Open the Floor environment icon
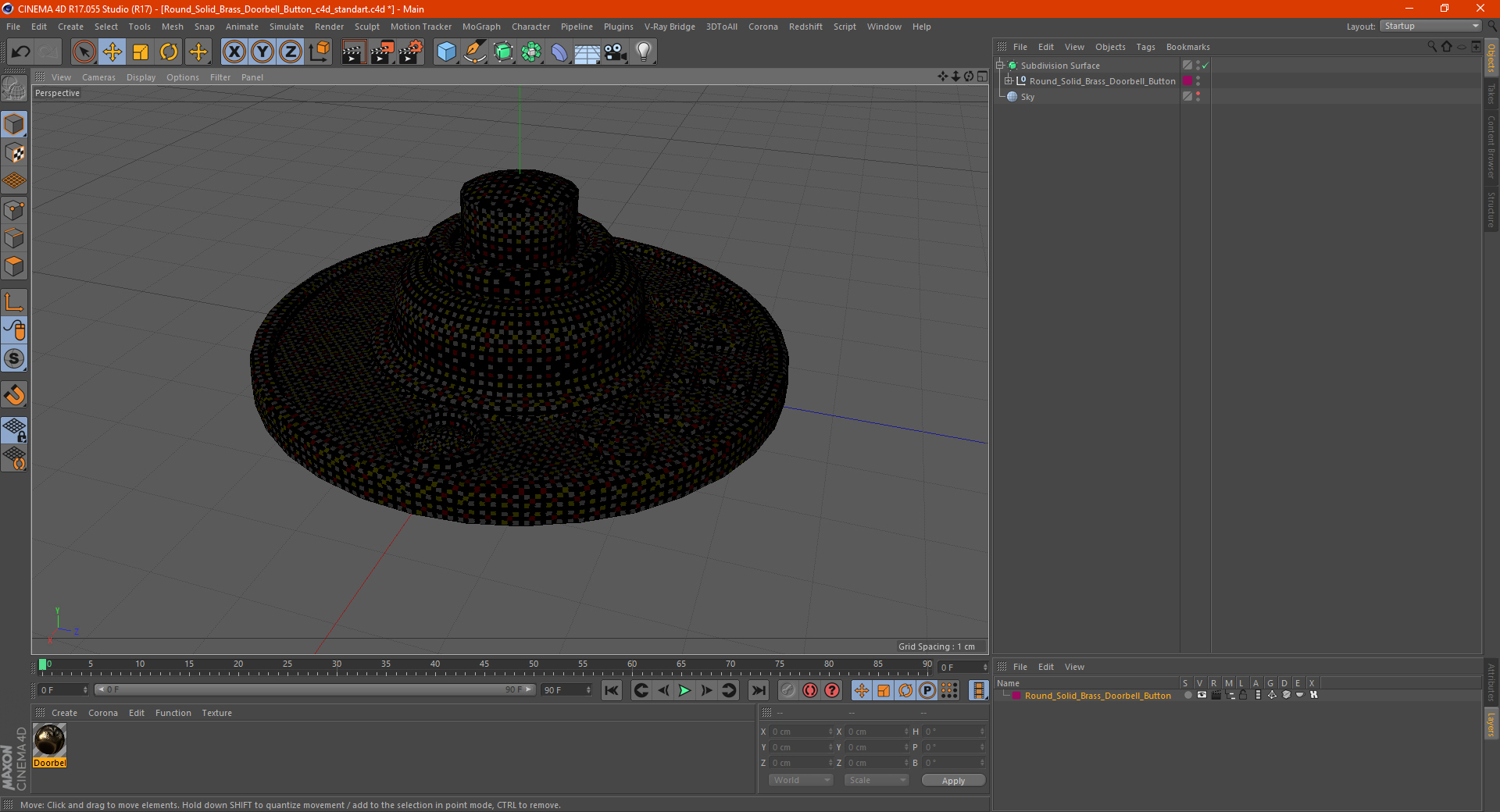This screenshot has width=1500, height=812. click(x=587, y=52)
